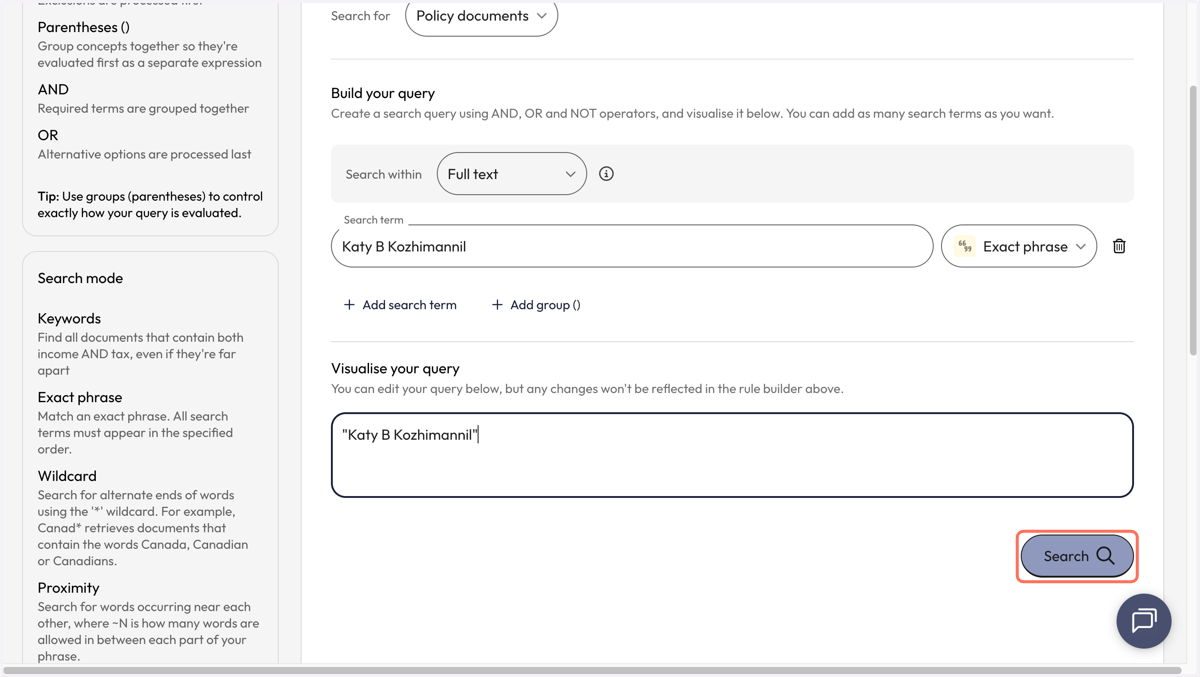Open the Policy documents dropdown
This screenshot has height=677, width=1200.
click(481, 16)
